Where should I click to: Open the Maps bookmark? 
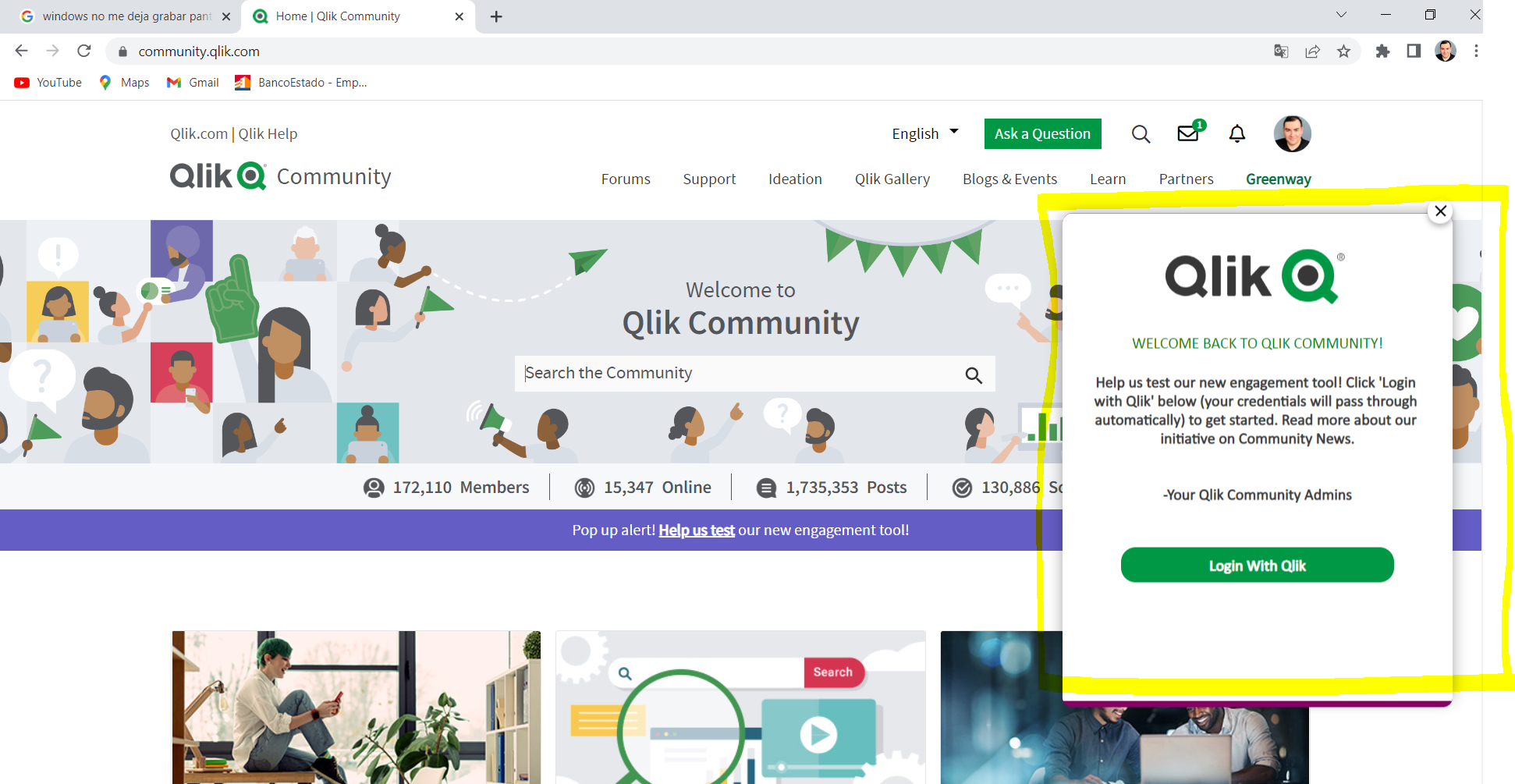tap(124, 83)
